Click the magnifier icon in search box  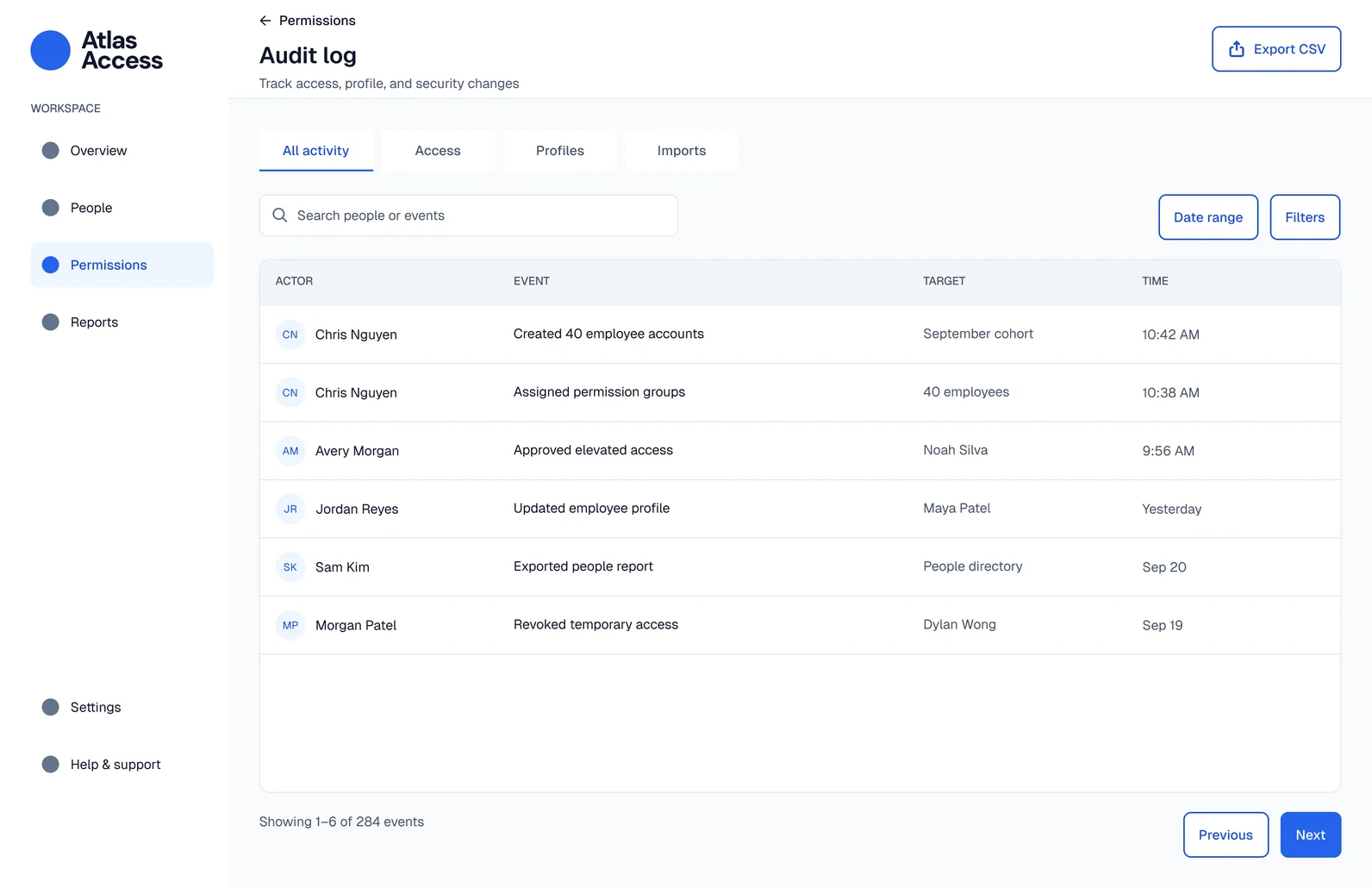pos(280,216)
